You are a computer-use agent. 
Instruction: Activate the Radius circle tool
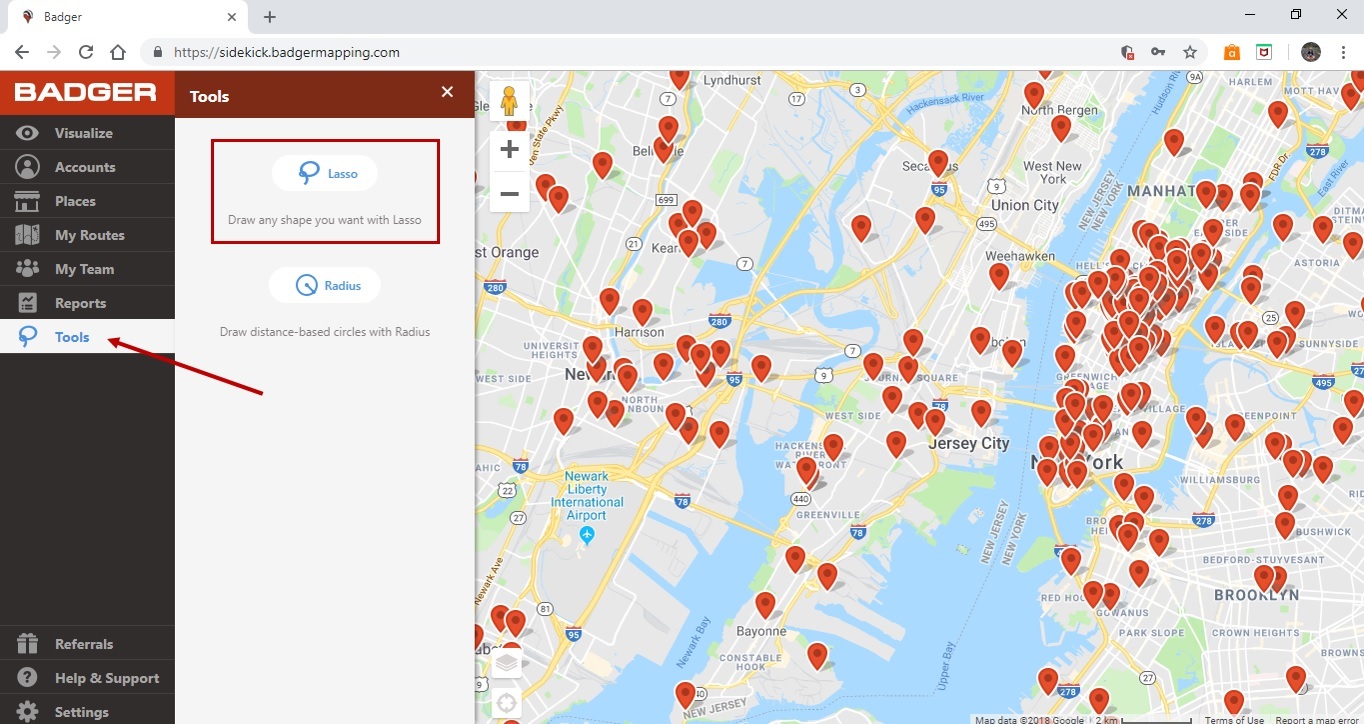pyautogui.click(x=324, y=284)
